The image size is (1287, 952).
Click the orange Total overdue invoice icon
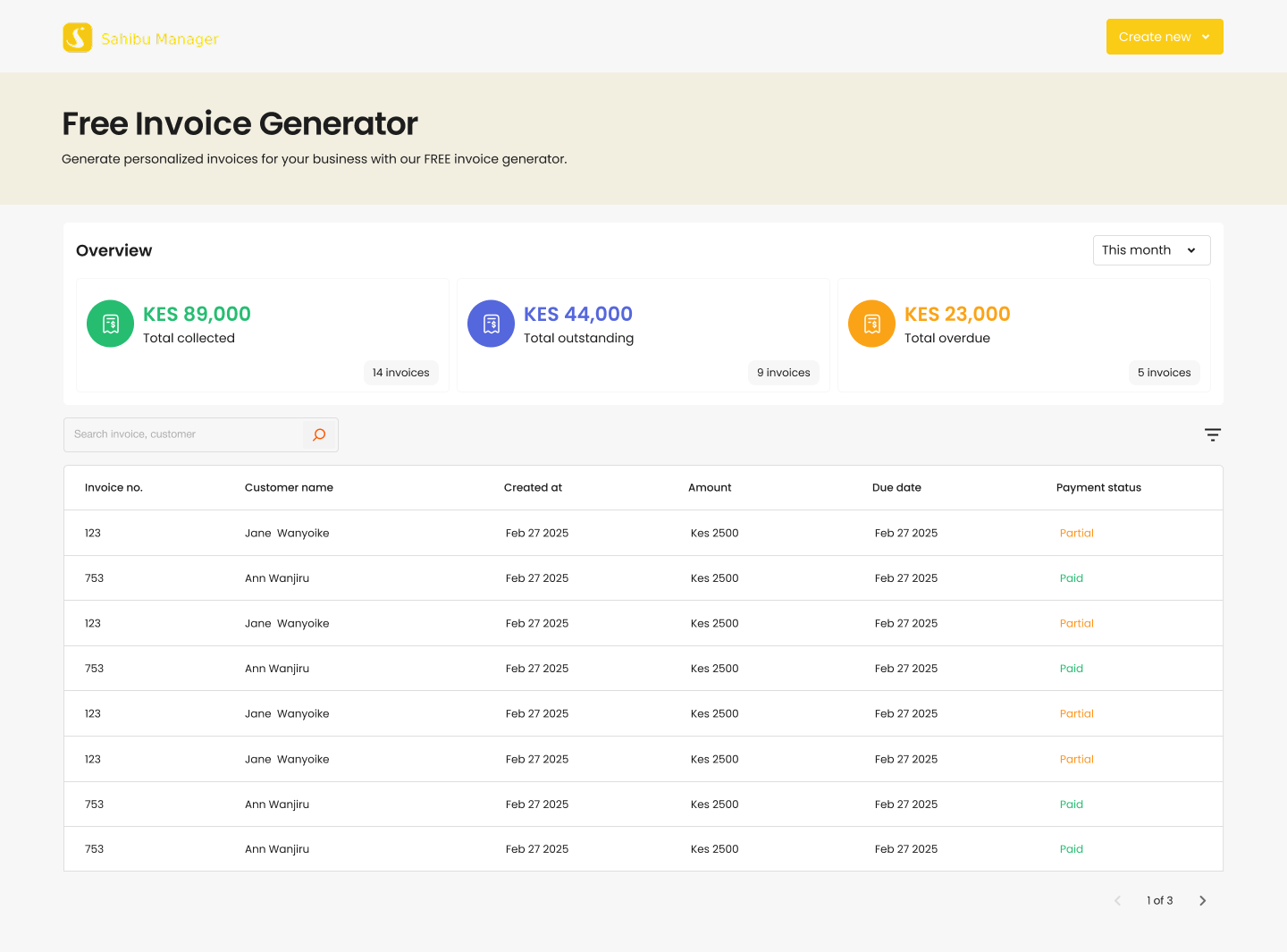tap(871, 324)
